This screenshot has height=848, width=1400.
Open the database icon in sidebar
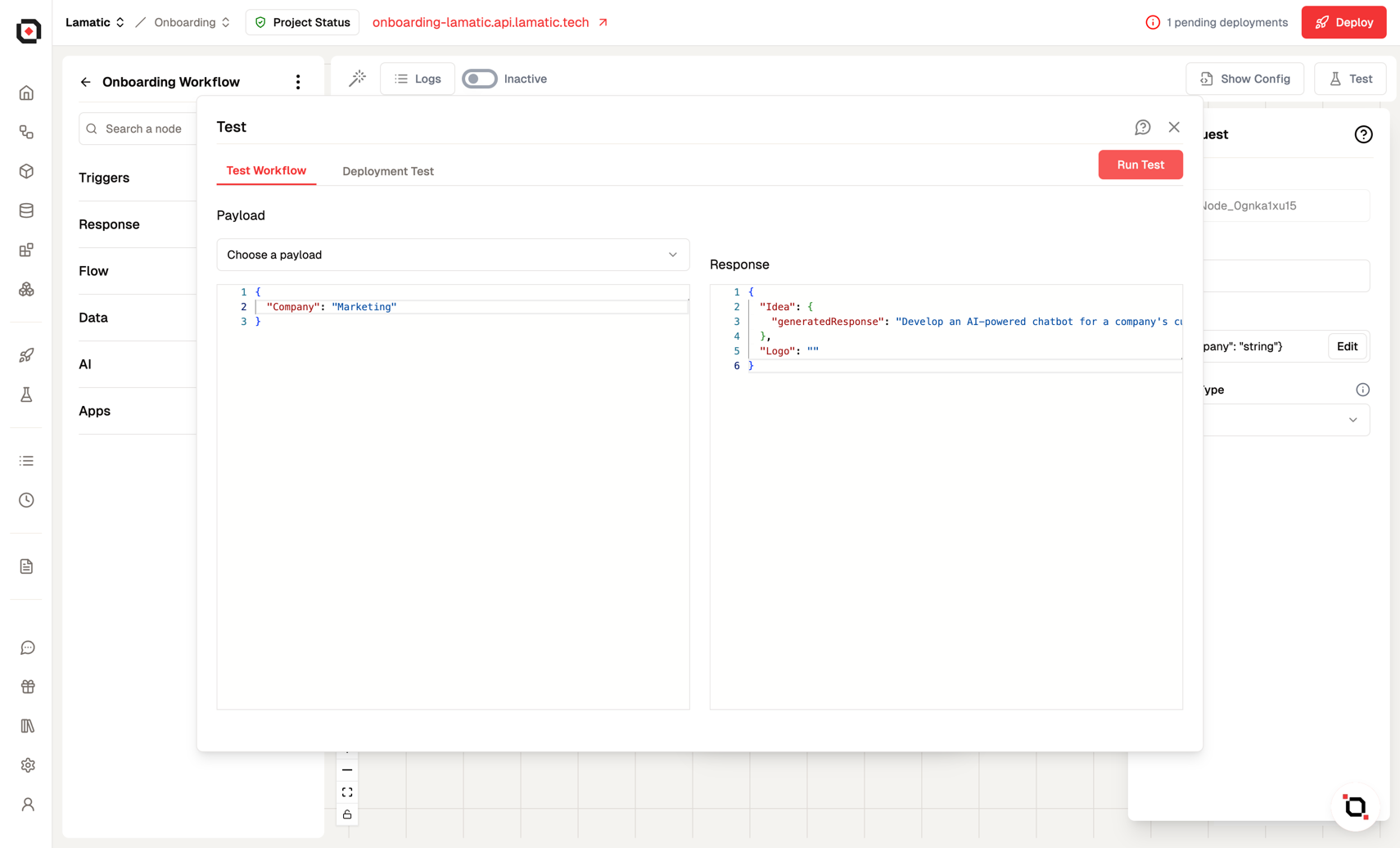pyautogui.click(x=26, y=211)
